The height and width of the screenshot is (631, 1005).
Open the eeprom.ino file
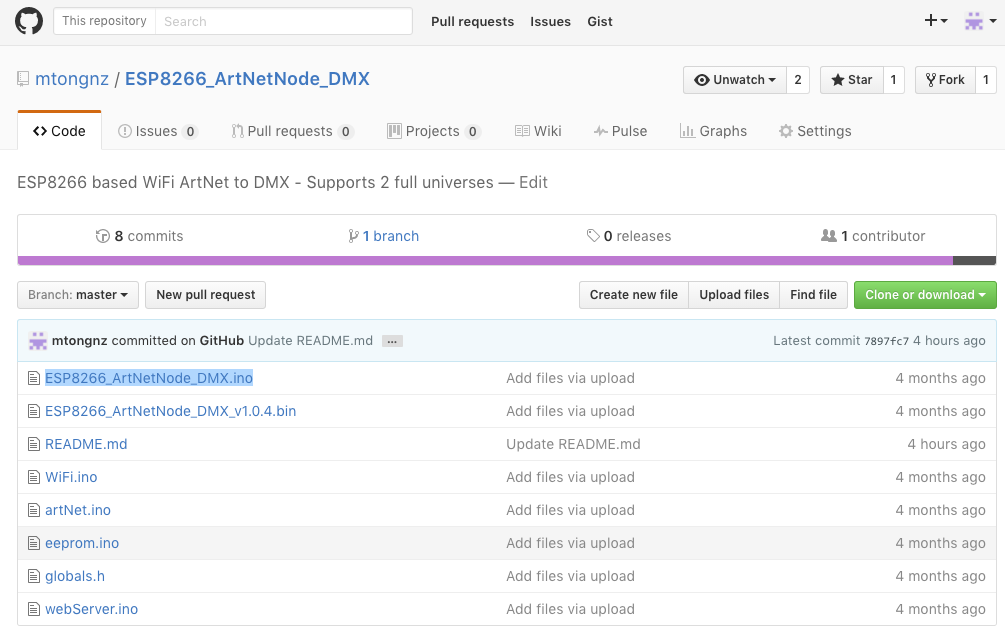coord(82,543)
